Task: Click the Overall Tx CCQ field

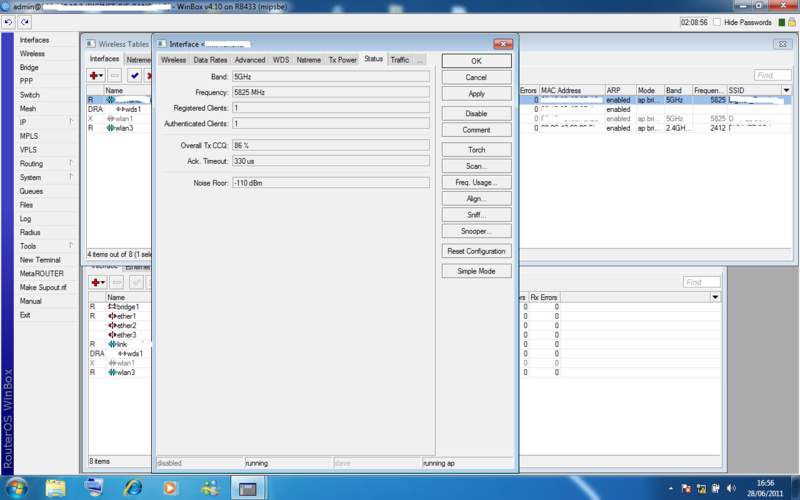Action: pos(331,145)
